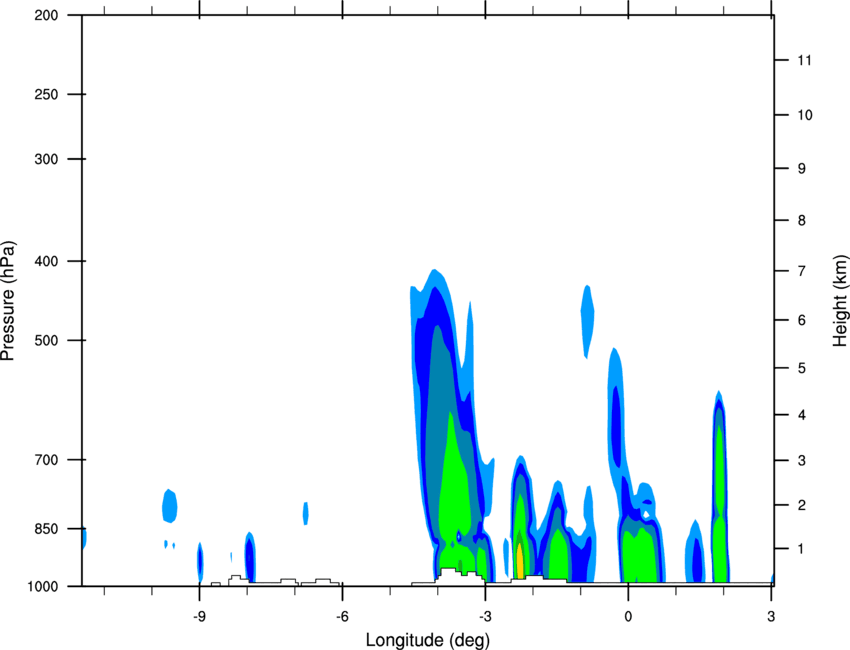
Task: Click the 7 km height label
Action: click(802, 271)
